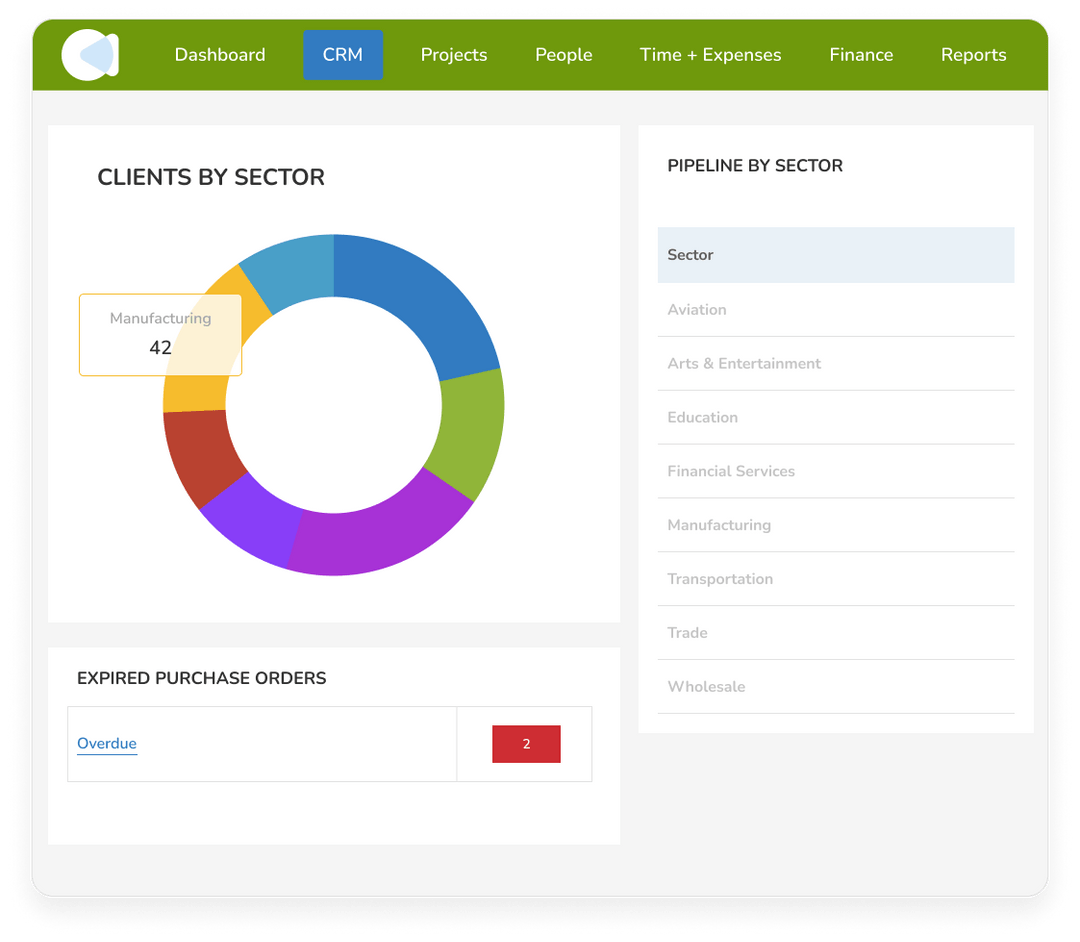Open the Reports menu item
Image resolution: width=1080 pixels, height=942 pixels.
[x=973, y=55]
